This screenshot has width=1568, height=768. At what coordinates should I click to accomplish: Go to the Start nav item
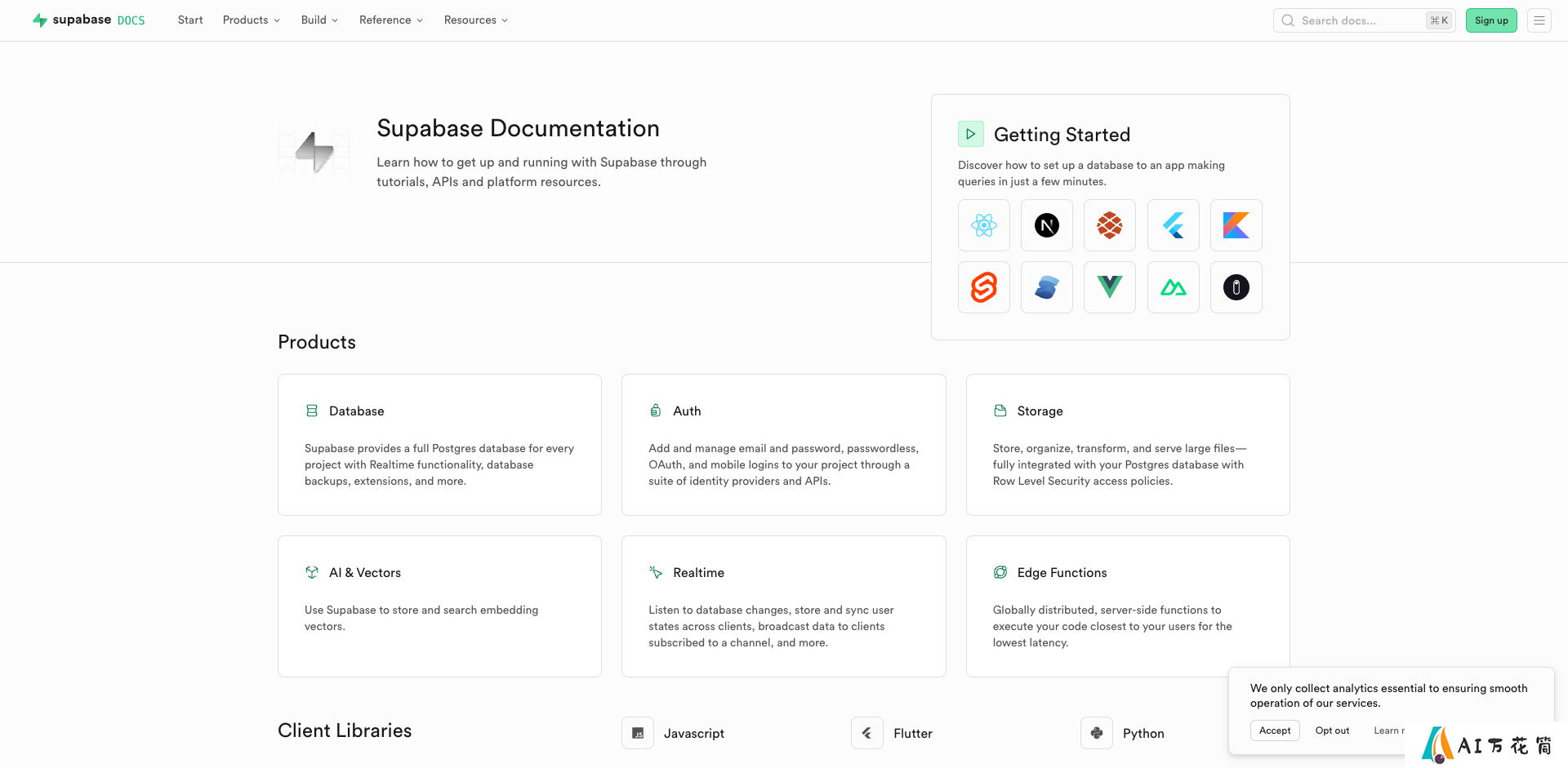click(190, 20)
